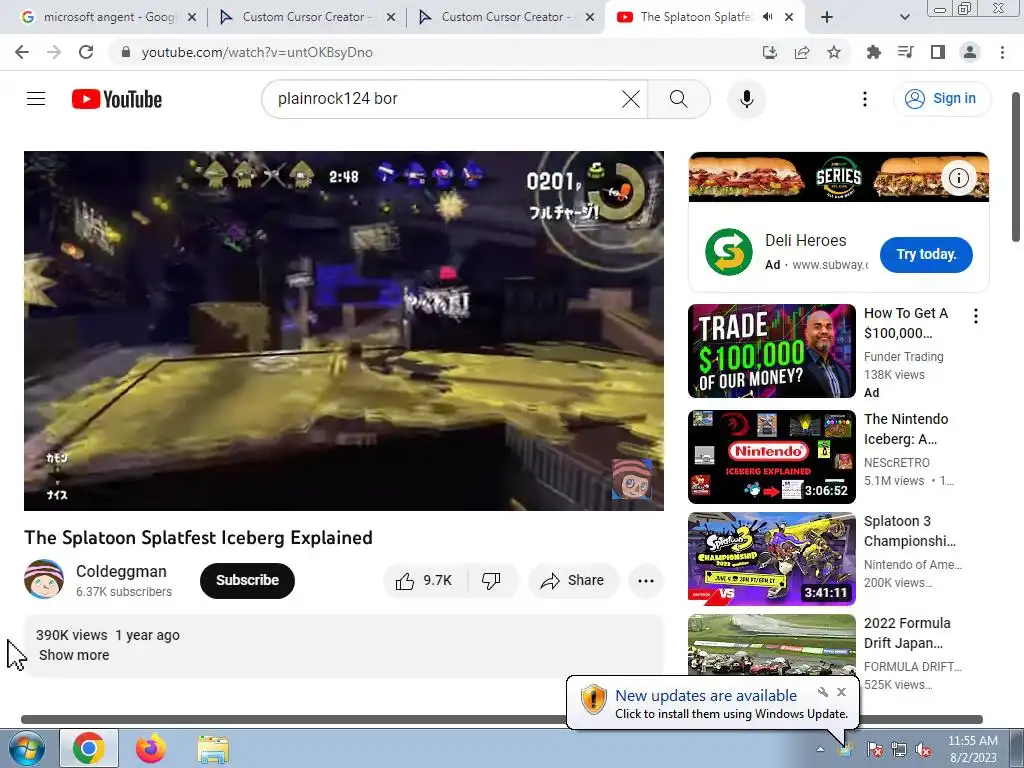
Task: Click Chrome icon in taskbar
Action: 89,748
